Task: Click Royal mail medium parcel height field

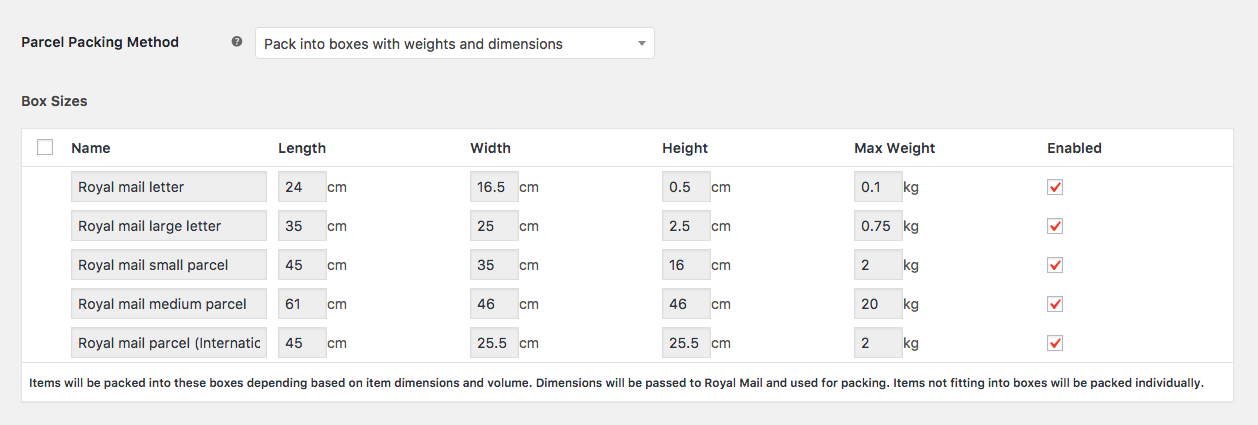Action: (686, 304)
